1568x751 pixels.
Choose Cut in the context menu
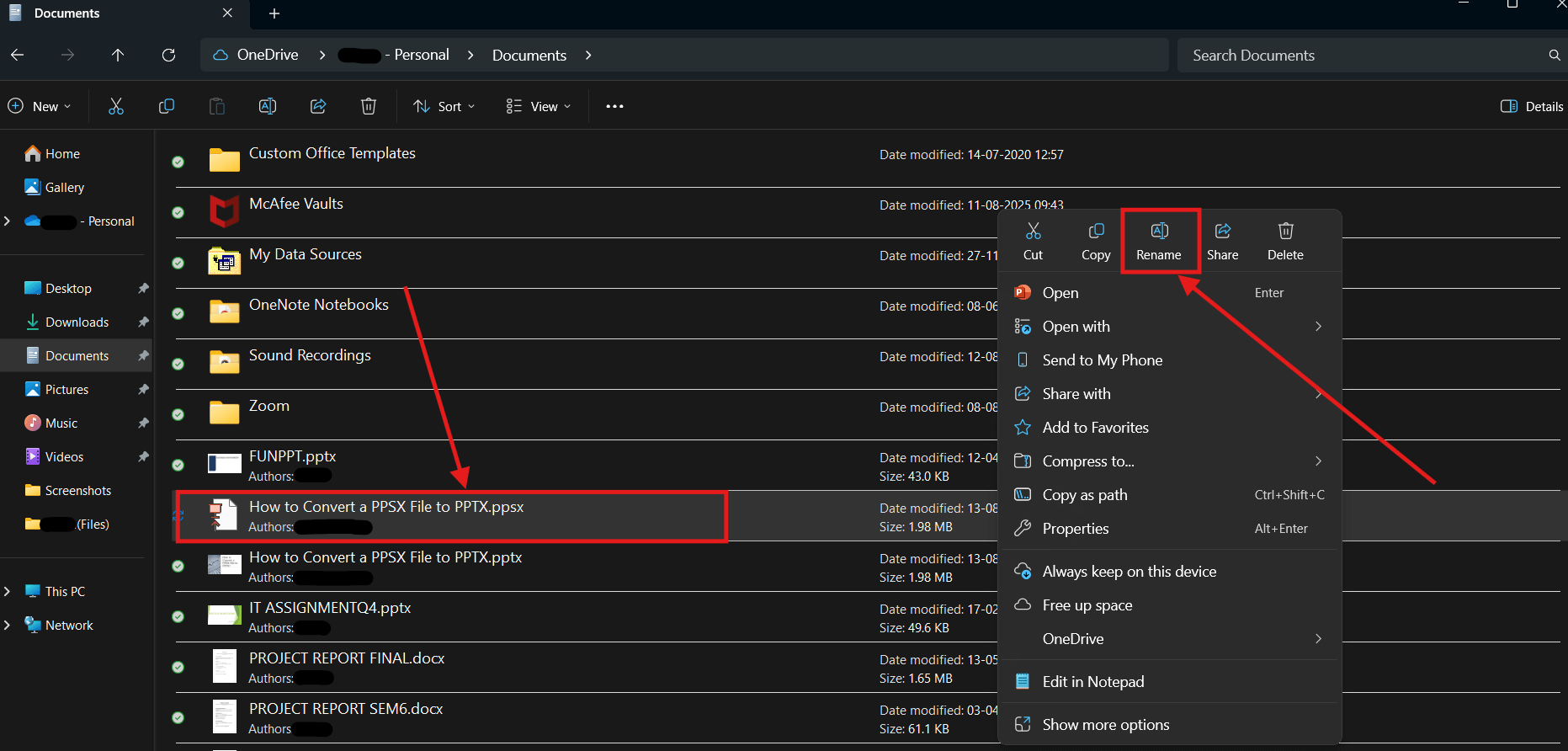1033,241
